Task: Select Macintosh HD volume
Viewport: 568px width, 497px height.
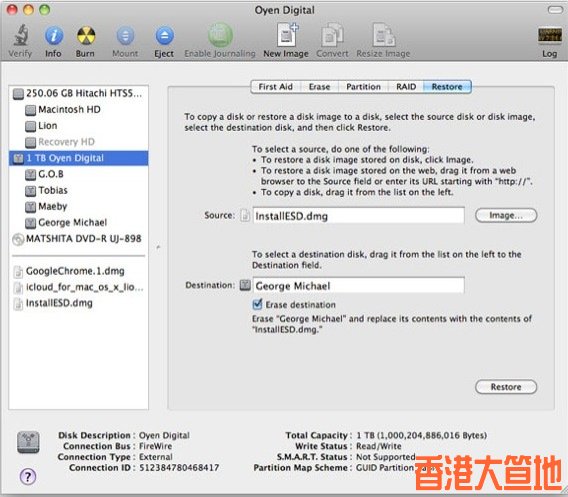Action: tap(78, 109)
